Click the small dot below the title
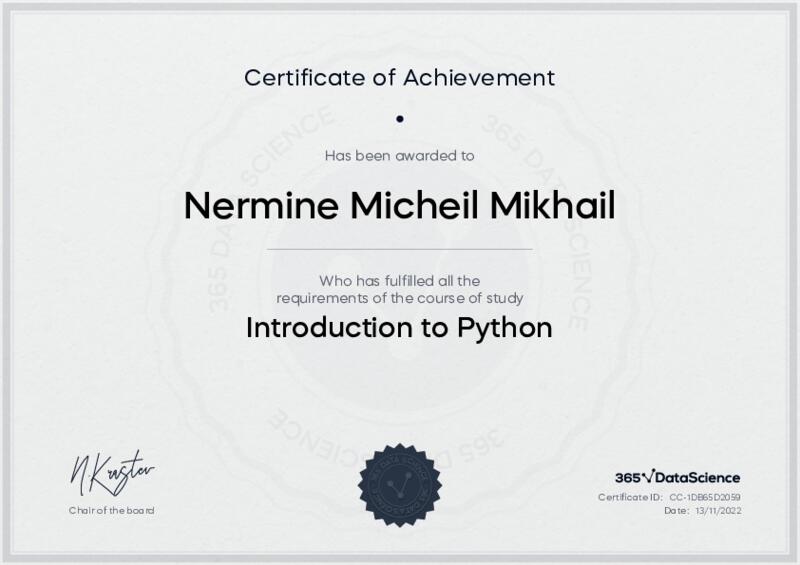Viewport: 800px width, 565px height. pos(399,118)
